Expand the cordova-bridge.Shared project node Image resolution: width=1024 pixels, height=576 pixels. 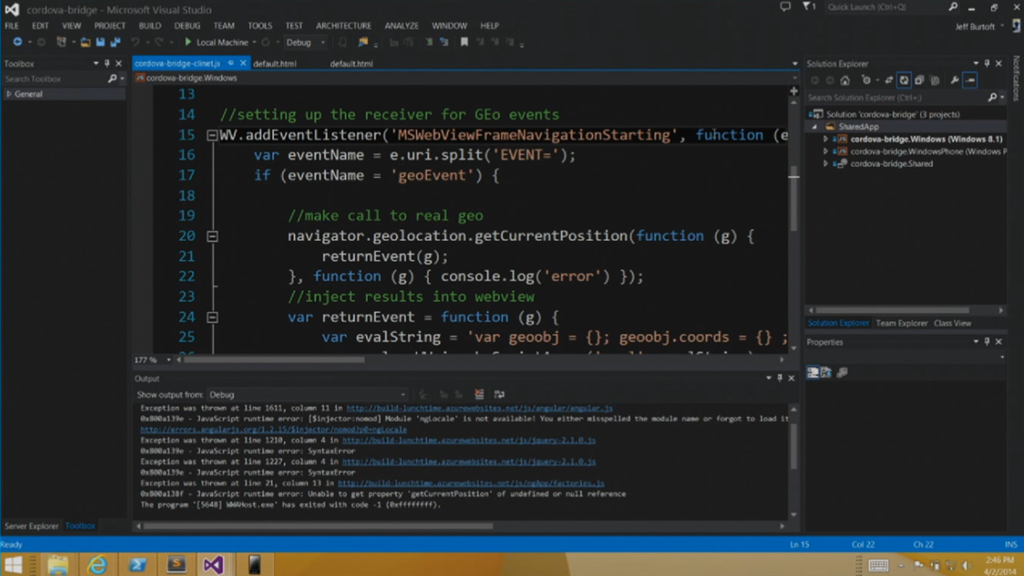click(x=825, y=164)
